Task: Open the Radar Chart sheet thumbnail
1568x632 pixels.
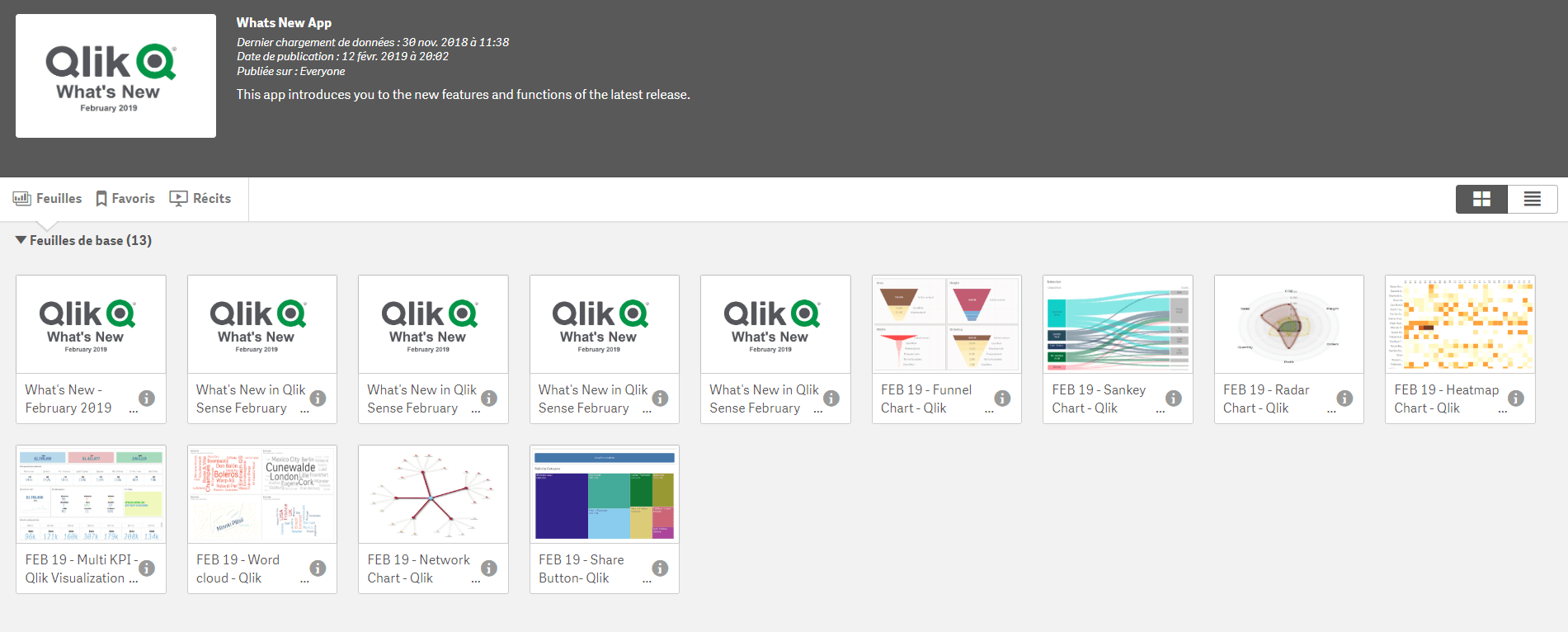Action: click(1289, 324)
